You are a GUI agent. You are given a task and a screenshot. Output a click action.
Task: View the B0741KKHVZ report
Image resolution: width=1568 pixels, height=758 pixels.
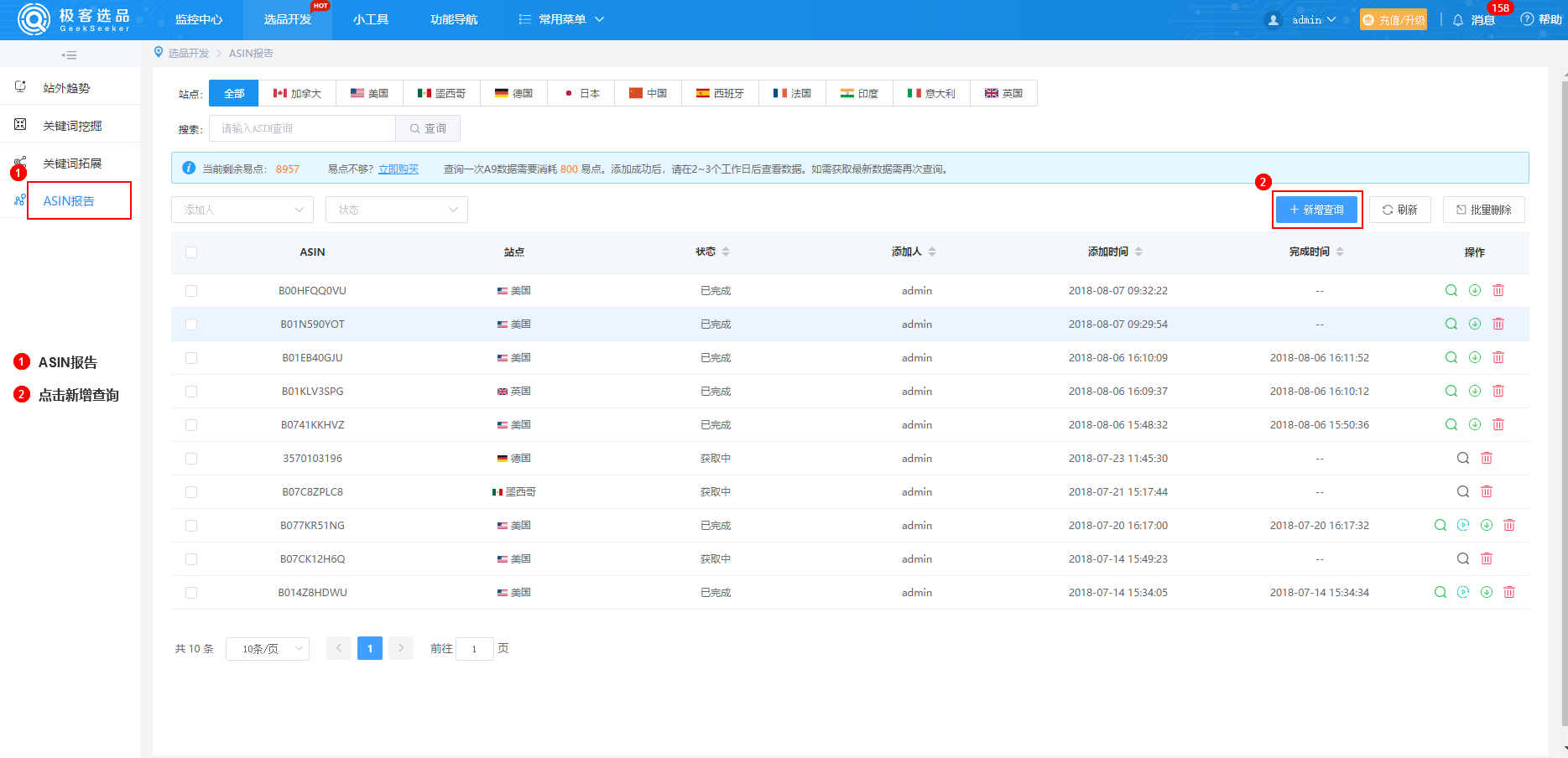click(1451, 424)
